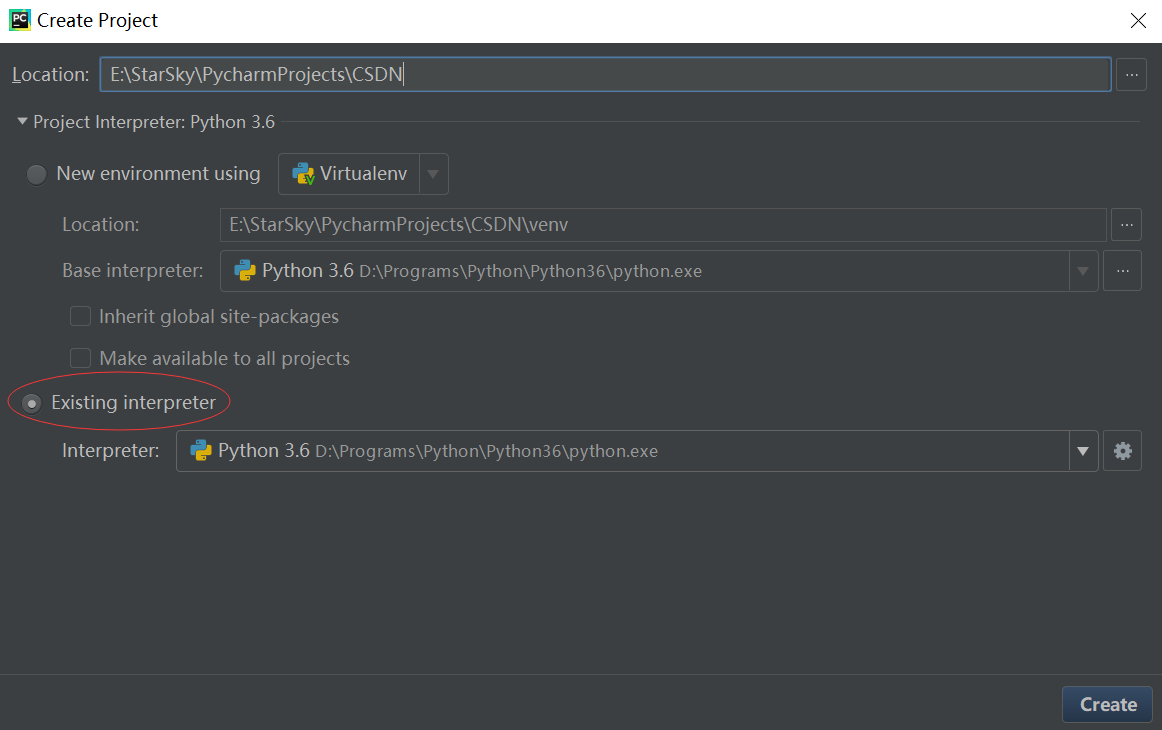
Task: Click the 'Make available to all projects' label
Action: (225, 359)
